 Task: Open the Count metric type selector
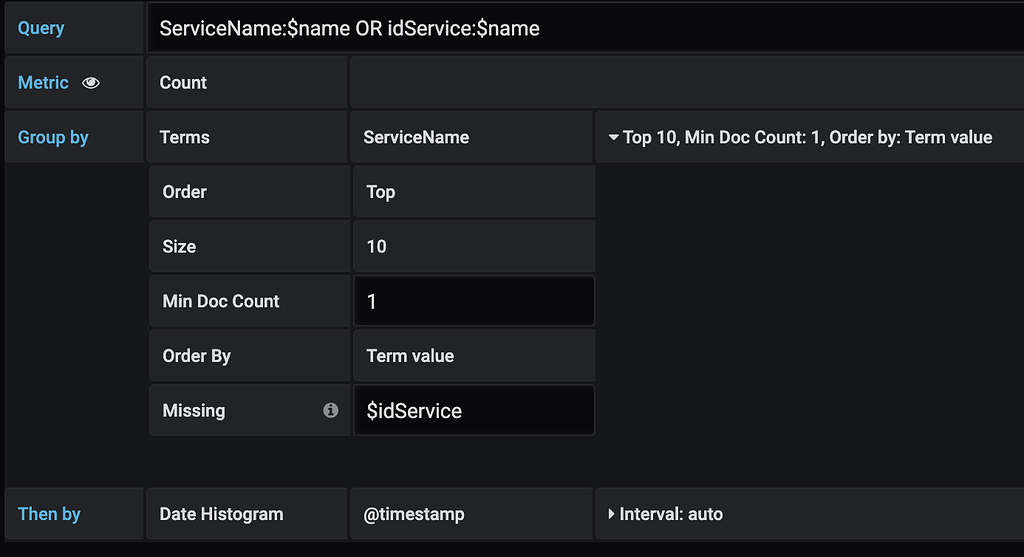pyautogui.click(x=183, y=83)
